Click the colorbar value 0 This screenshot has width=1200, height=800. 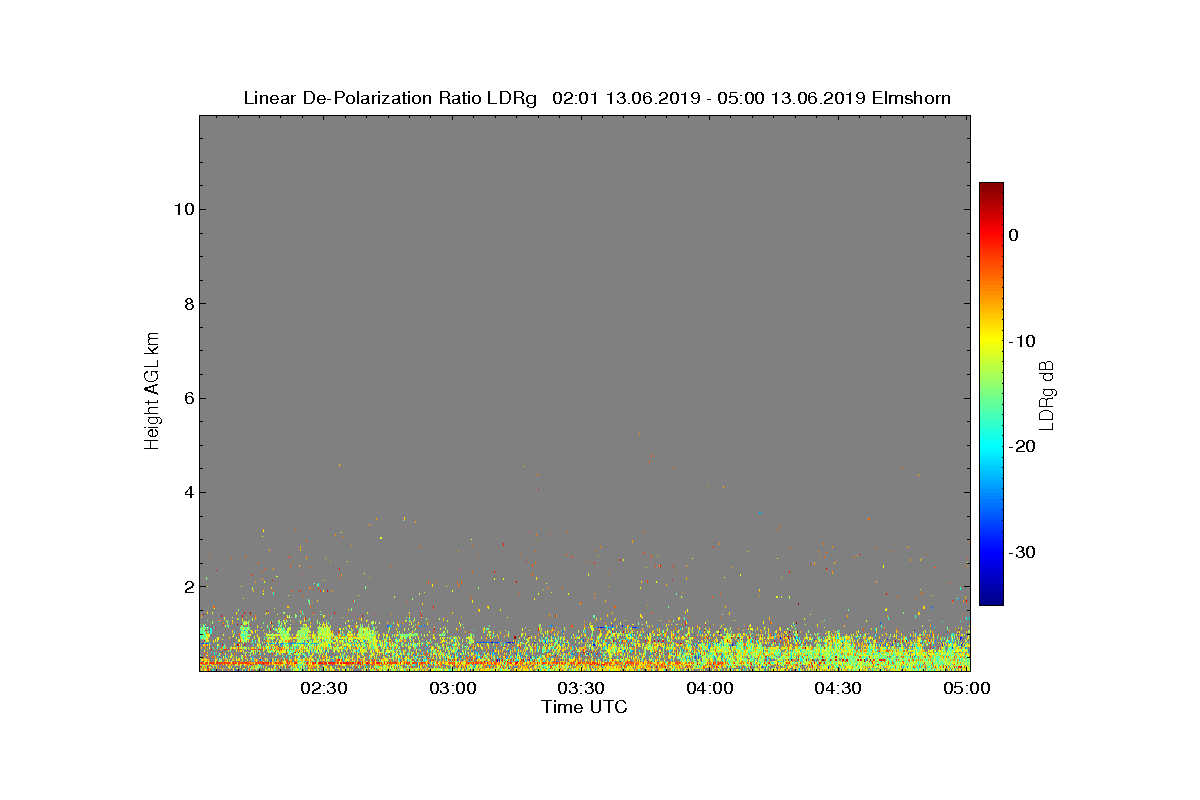tap(1014, 235)
